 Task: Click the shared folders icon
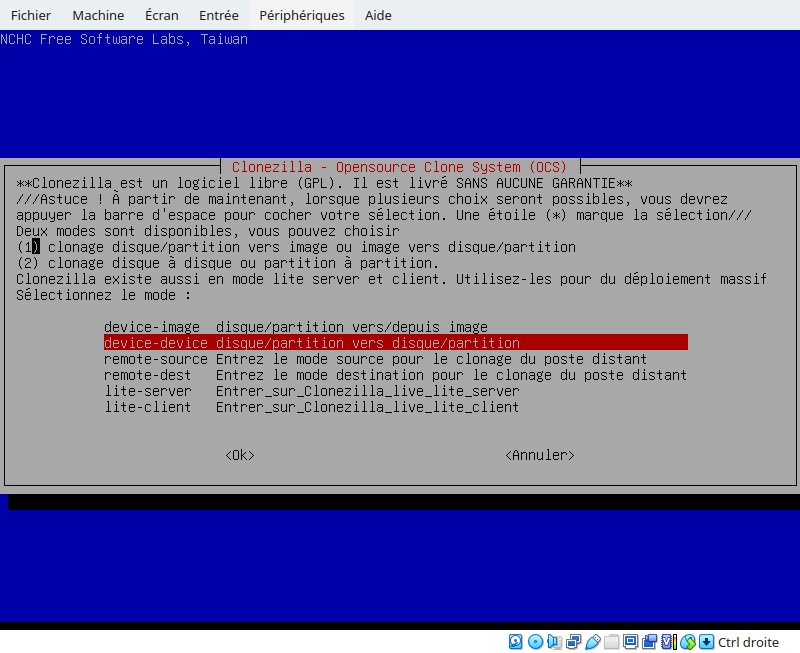(611, 642)
